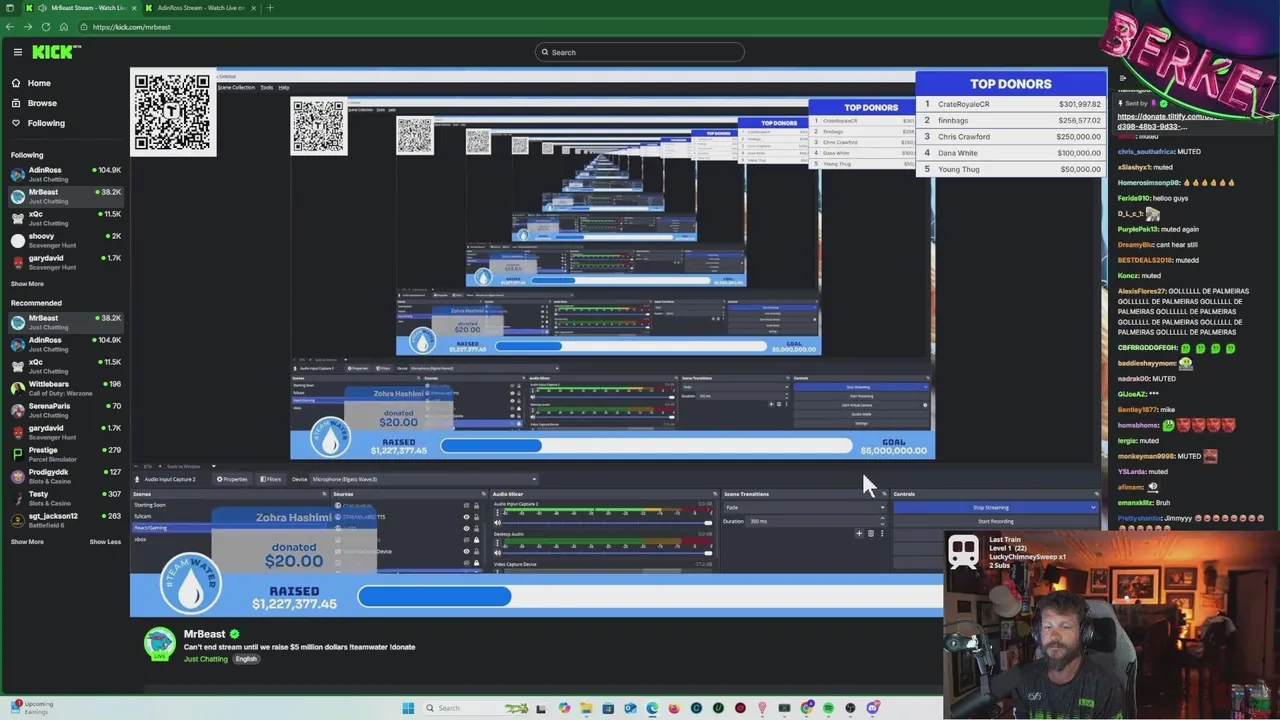
Task: Click the Stop Streaming button in OBS
Action: point(990,508)
